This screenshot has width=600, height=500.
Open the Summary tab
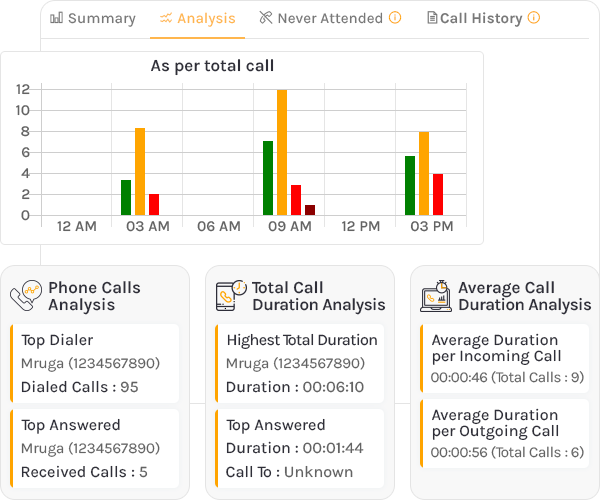(x=93, y=18)
